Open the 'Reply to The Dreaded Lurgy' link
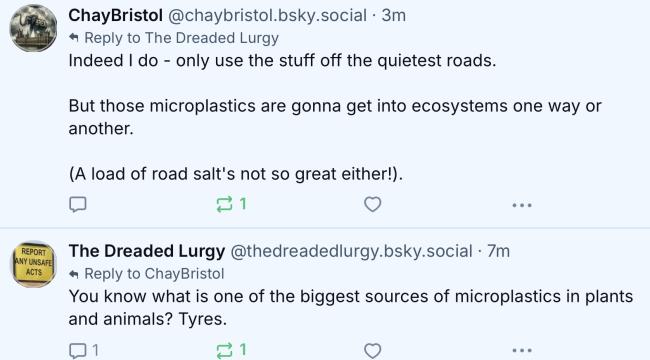This screenshot has width=650, height=360. pyautogui.click(x=182, y=38)
